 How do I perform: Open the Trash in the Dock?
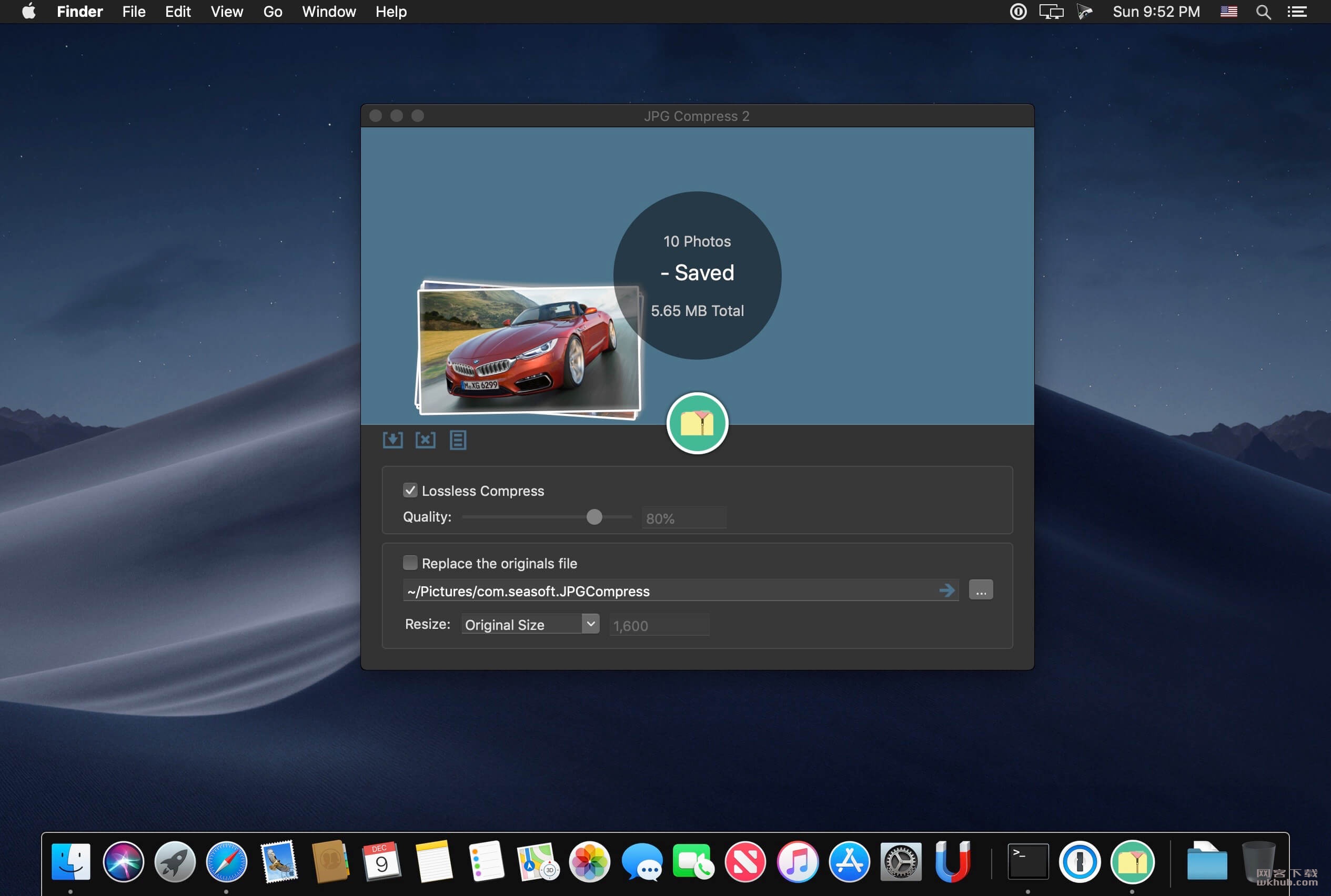(1258, 861)
